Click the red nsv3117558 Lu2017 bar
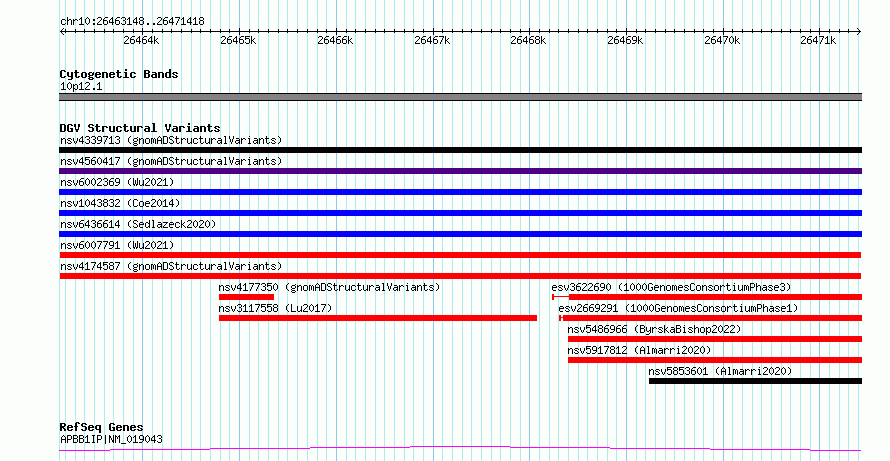The width and height of the screenshot is (890, 461). [x=378, y=318]
